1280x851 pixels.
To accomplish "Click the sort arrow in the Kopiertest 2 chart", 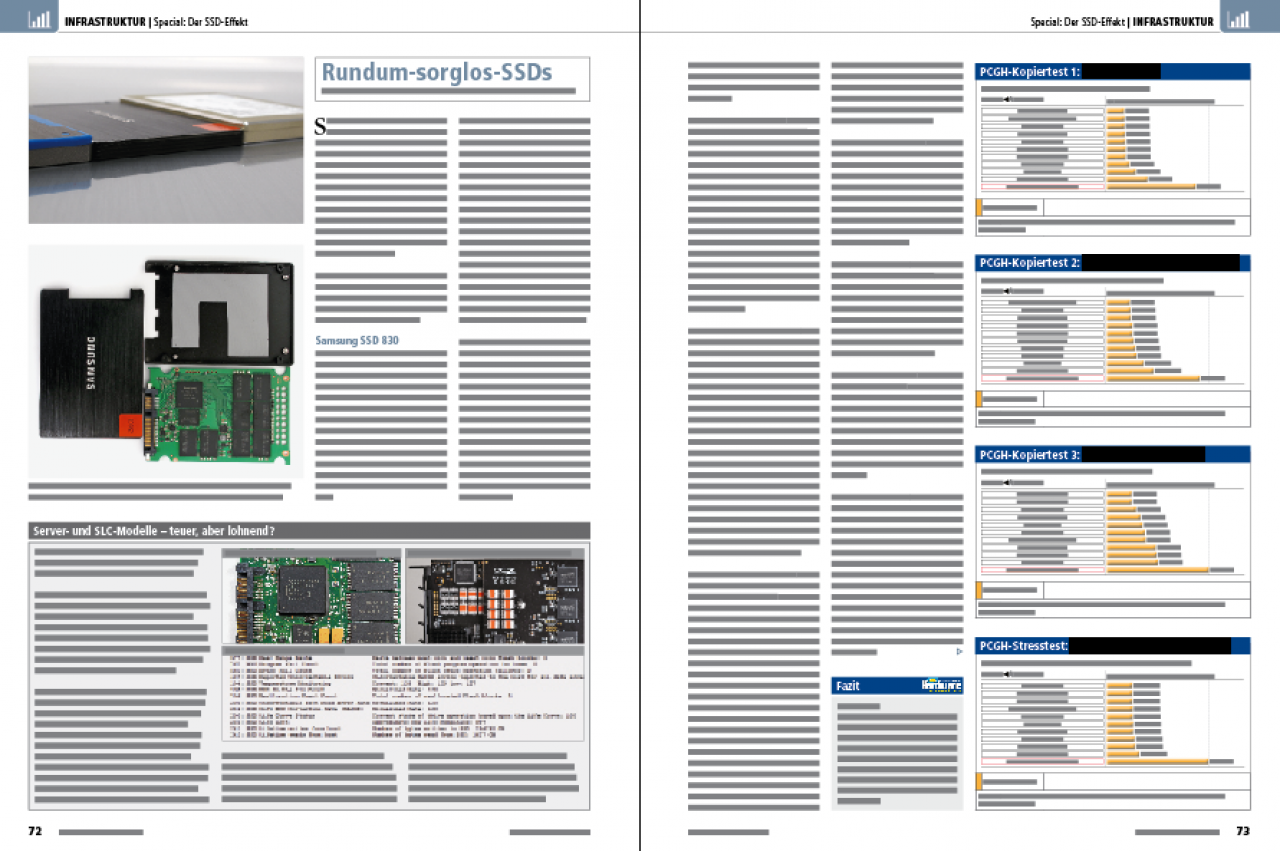I will pos(1006,292).
